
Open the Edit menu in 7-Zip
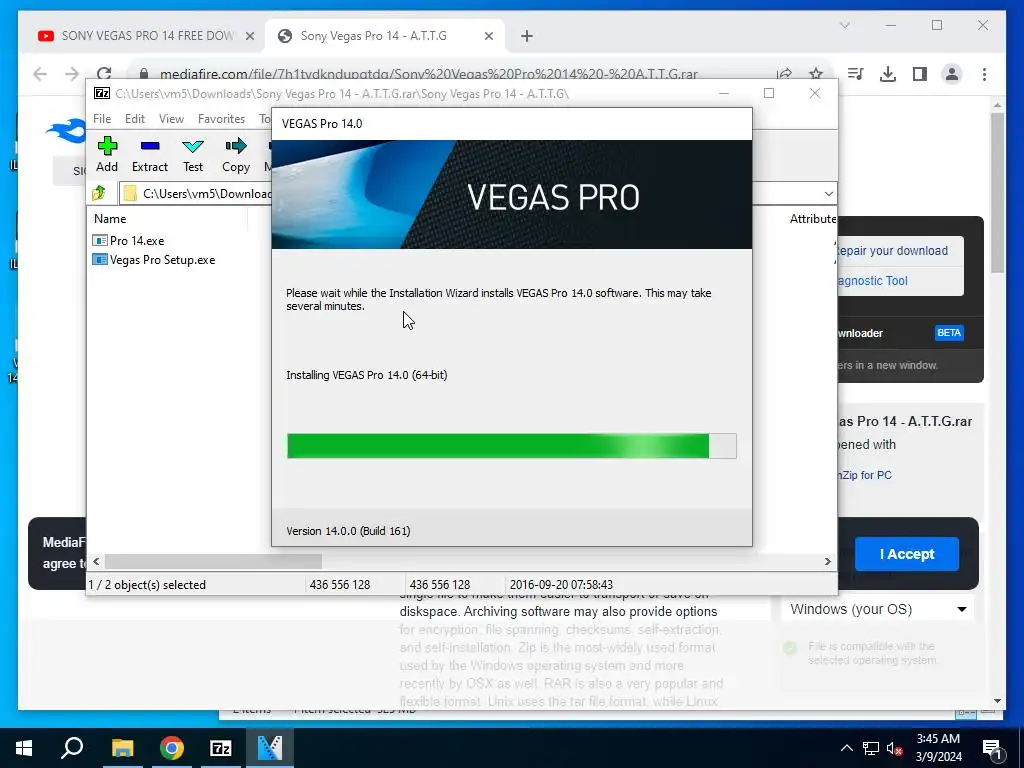(135, 119)
